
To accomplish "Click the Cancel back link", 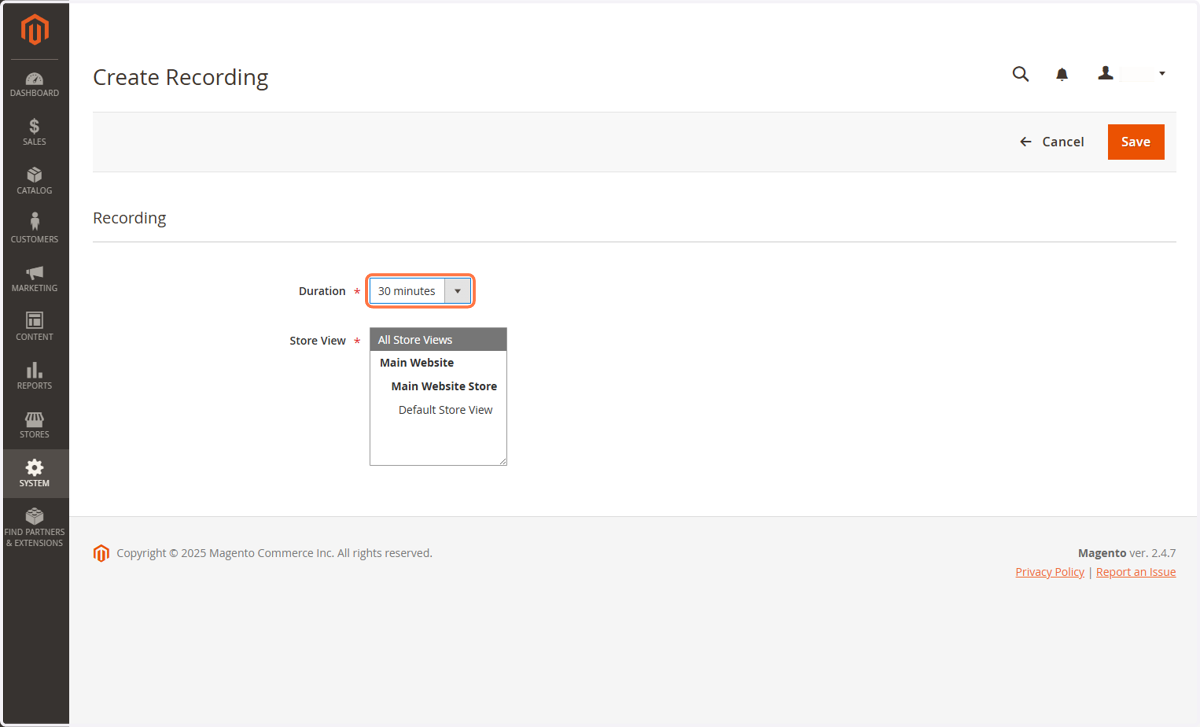I will click(1052, 142).
